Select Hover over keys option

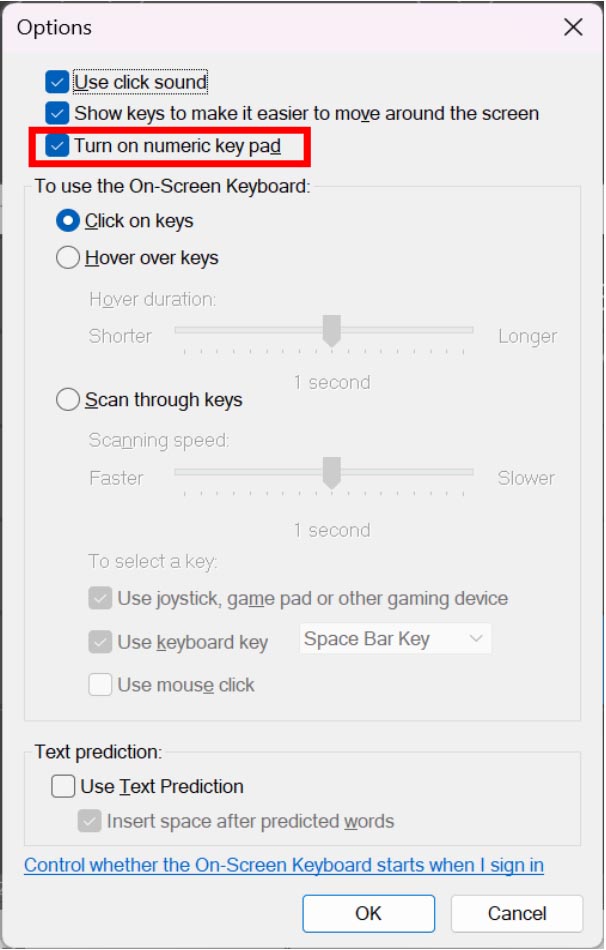(x=68, y=258)
